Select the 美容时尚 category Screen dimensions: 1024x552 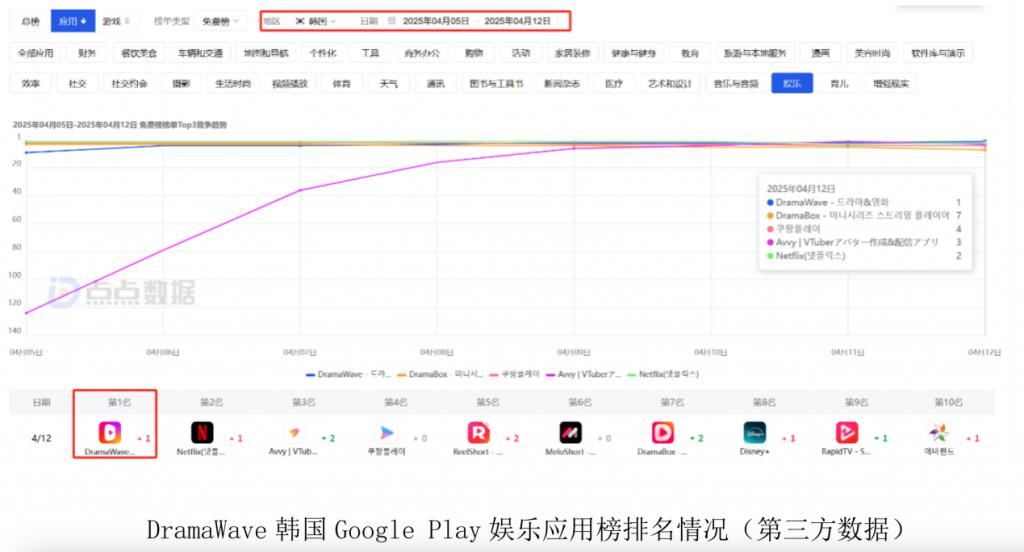pos(872,53)
